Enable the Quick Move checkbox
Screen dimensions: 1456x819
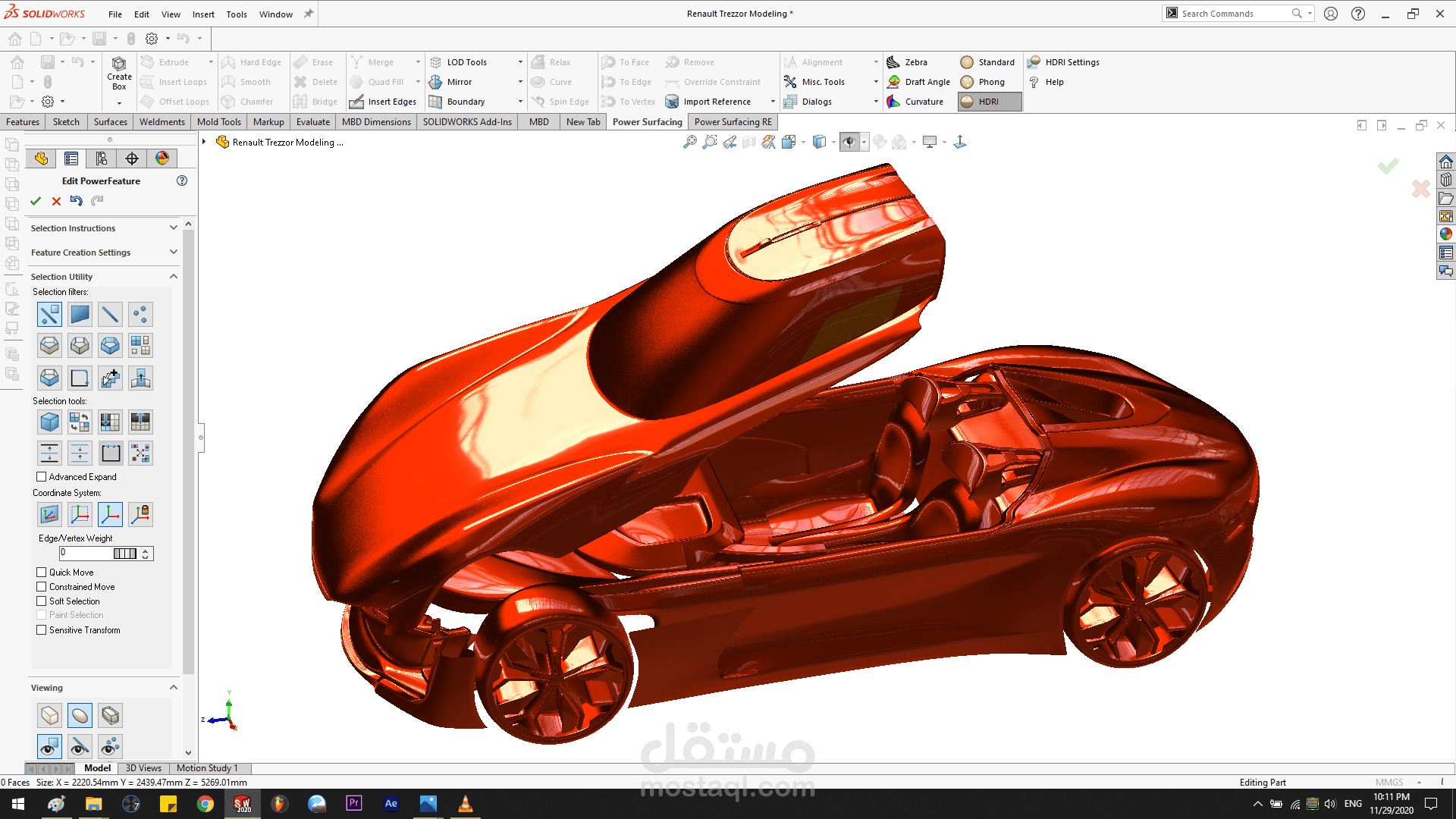tap(42, 573)
